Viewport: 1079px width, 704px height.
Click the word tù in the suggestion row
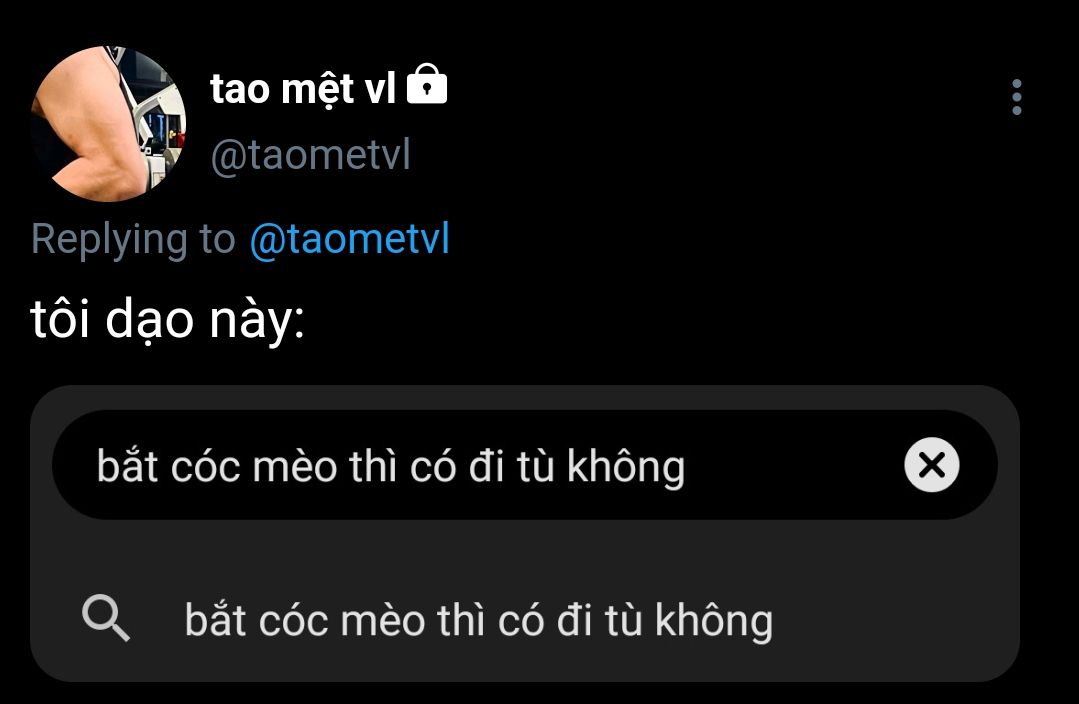pos(623,621)
